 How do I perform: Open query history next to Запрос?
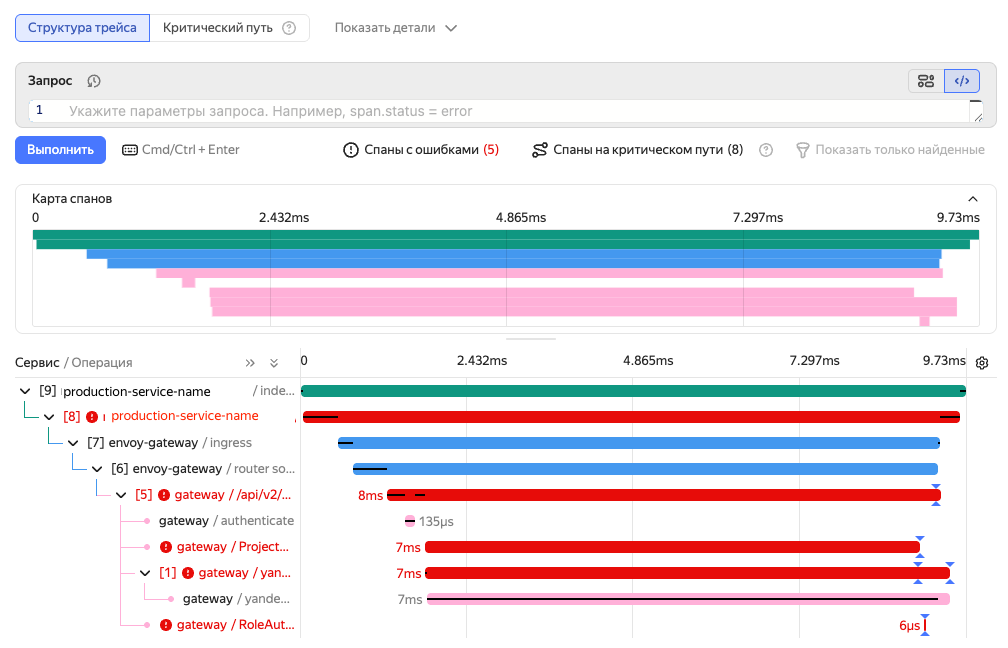[x=94, y=81]
